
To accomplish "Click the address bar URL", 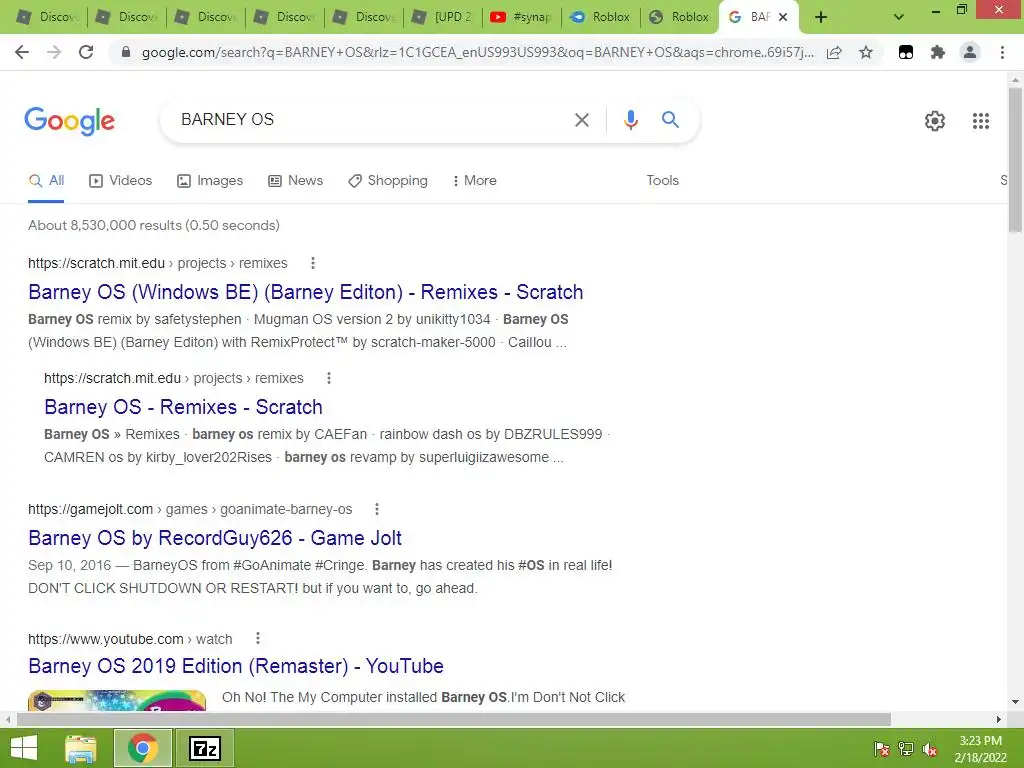I will [x=477, y=52].
